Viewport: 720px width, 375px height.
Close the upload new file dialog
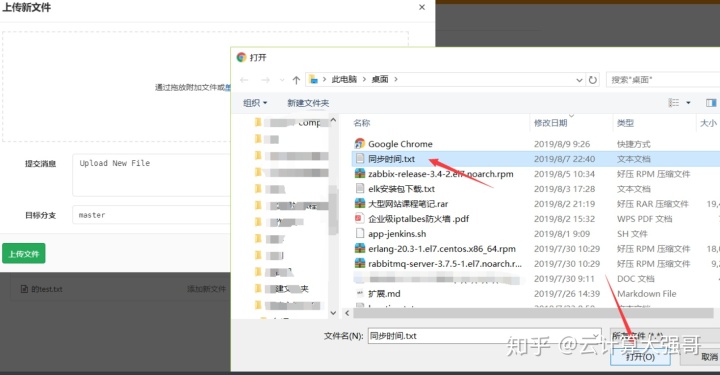422,7
